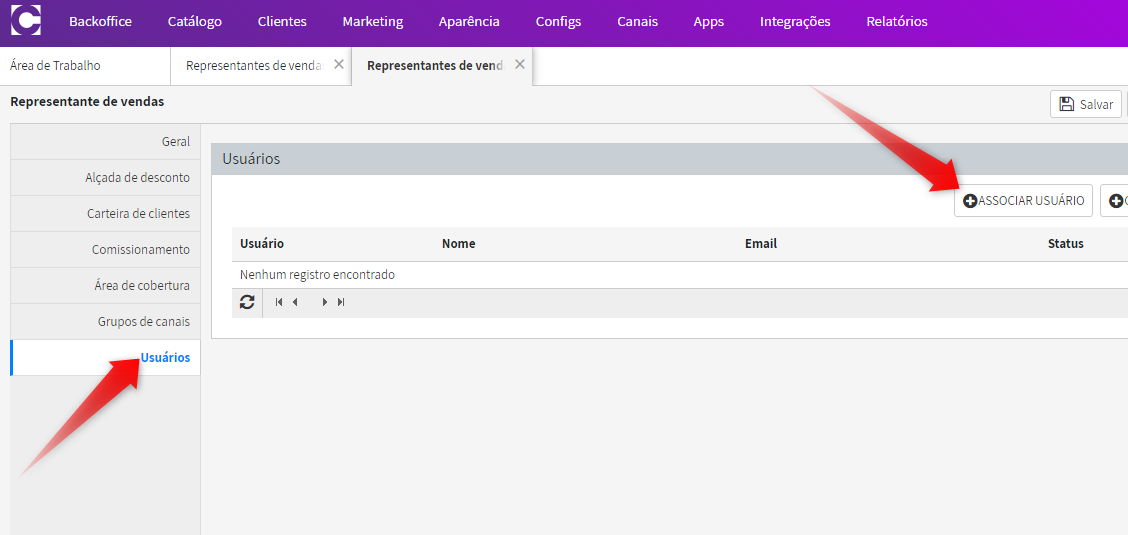Close the active Representantes de vendas tab
The image size is (1128, 535).
pyautogui.click(x=519, y=64)
